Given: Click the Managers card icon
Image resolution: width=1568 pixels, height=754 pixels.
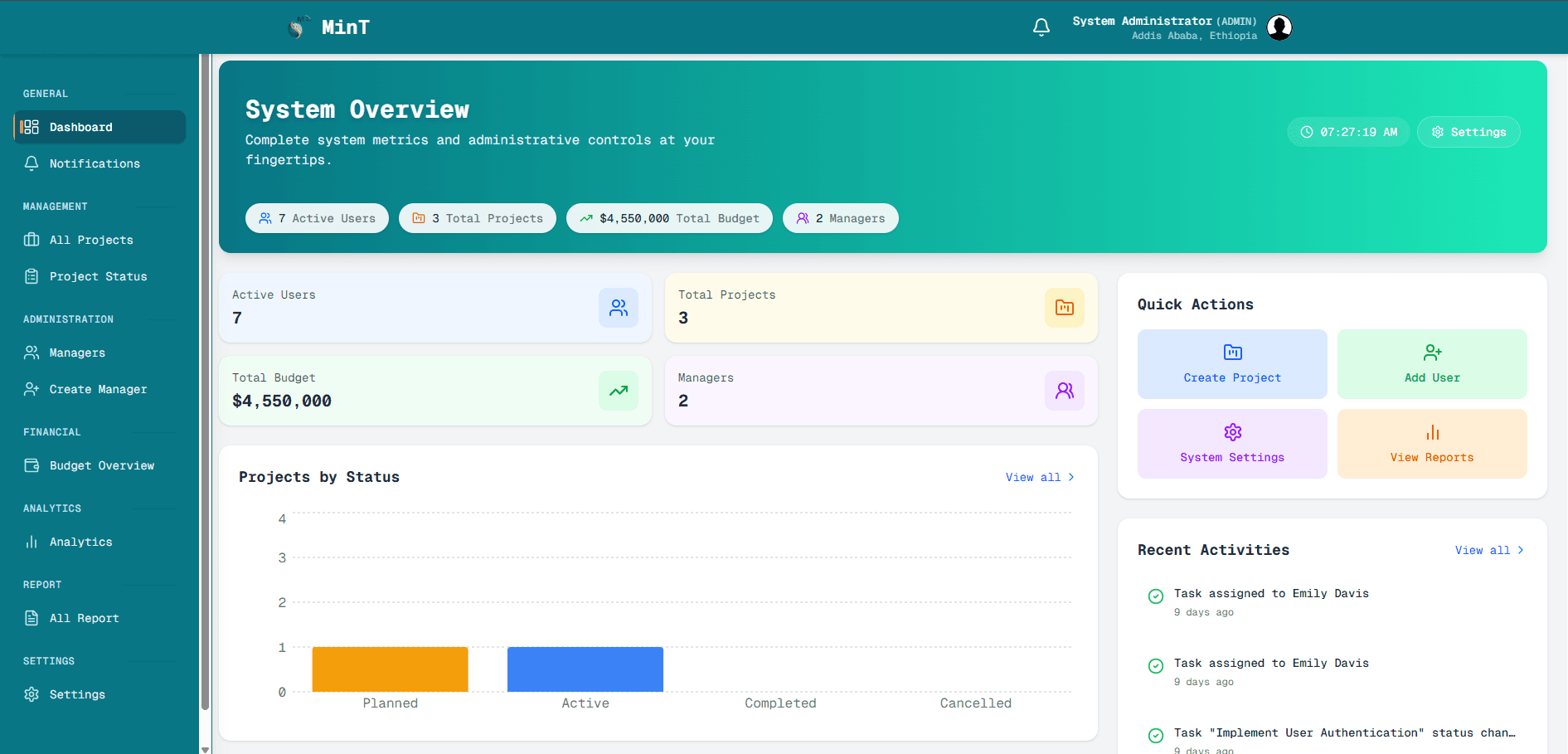Looking at the screenshot, I should pos(1064,391).
